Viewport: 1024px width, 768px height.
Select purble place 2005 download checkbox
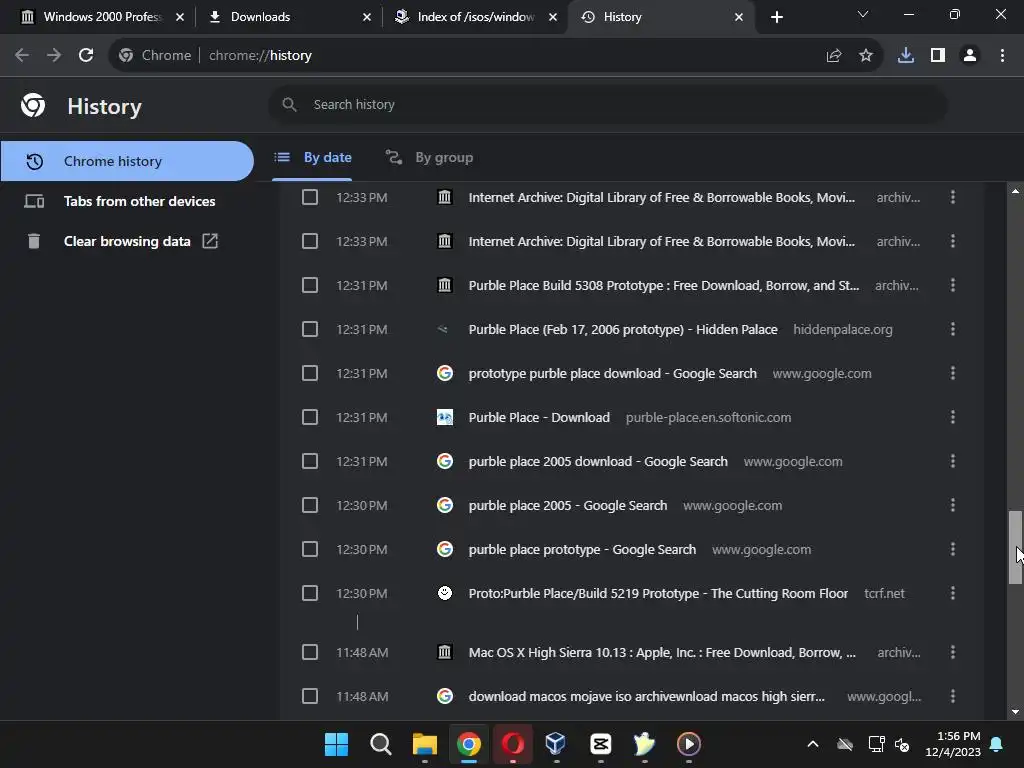[x=310, y=461]
